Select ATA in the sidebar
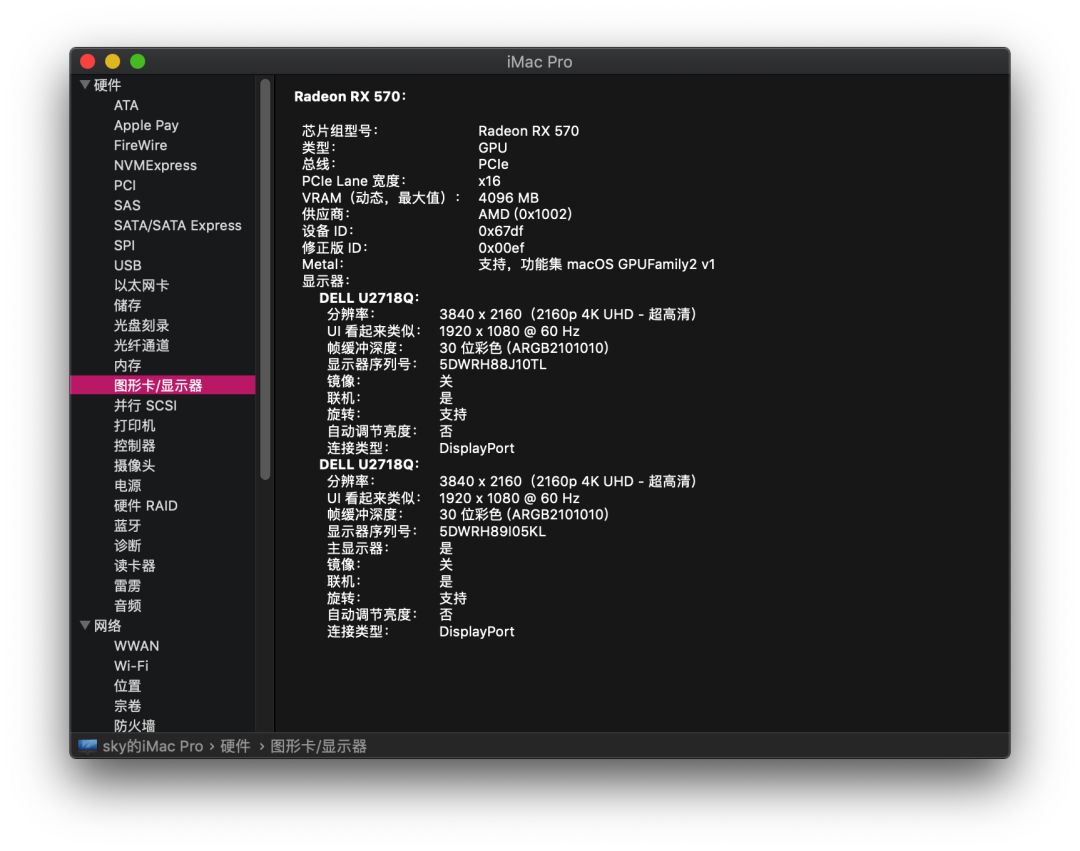The width and height of the screenshot is (1080, 851). (x=126, y=105)
